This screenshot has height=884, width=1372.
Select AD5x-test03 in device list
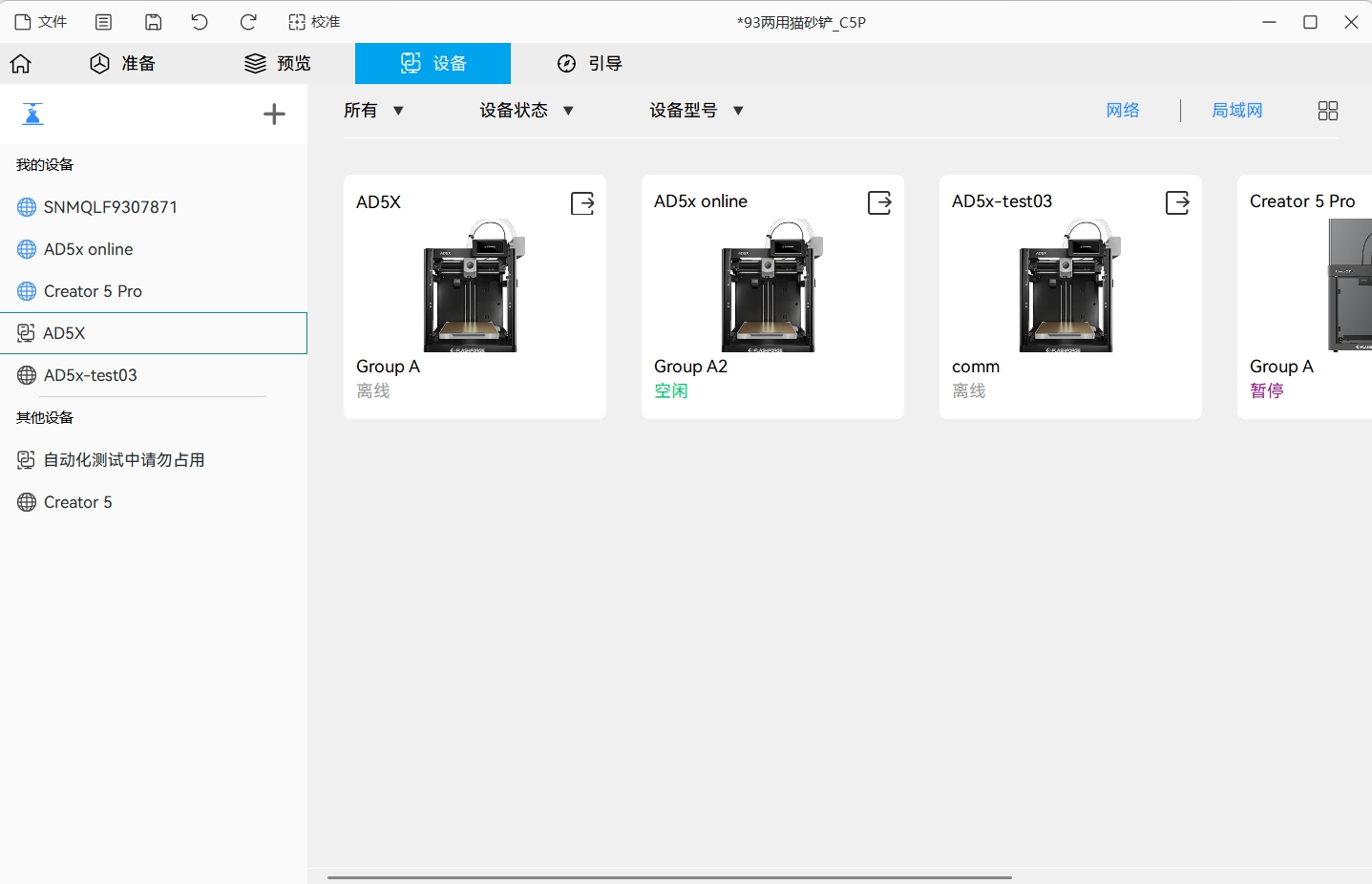154,375
